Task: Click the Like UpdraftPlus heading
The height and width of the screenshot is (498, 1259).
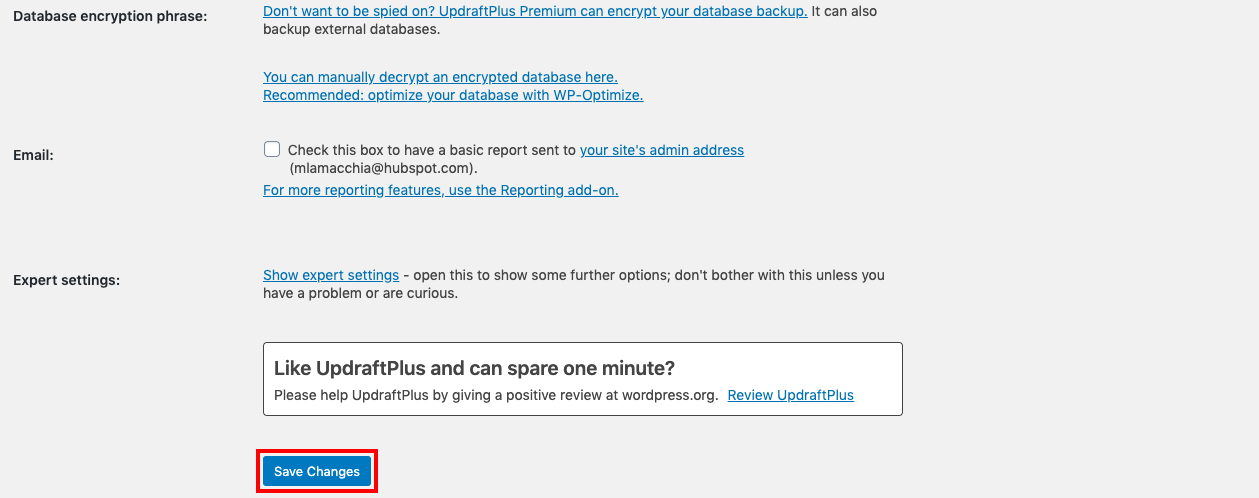Action: [x=474, y=368]
